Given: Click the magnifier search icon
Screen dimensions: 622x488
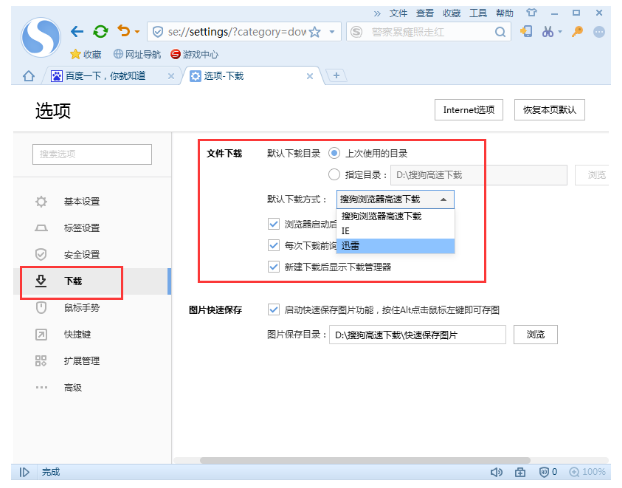Looking at the screenshot, I should pos(500,32).
